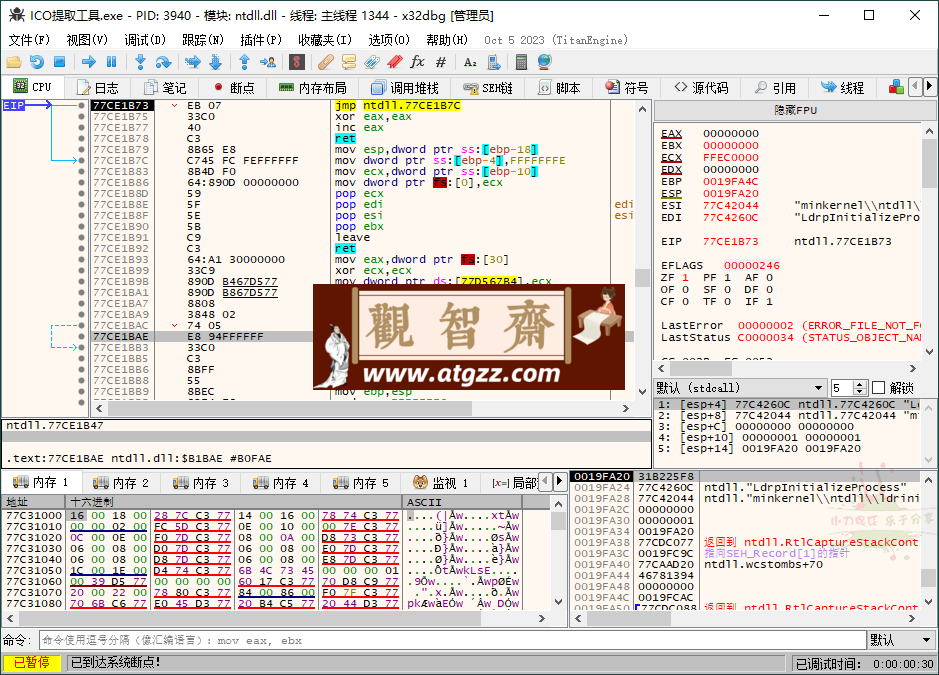Switch to the 断点 tab
Viewport: 939px width, 675px height.
pyautogui.click(x=234, y=88)
